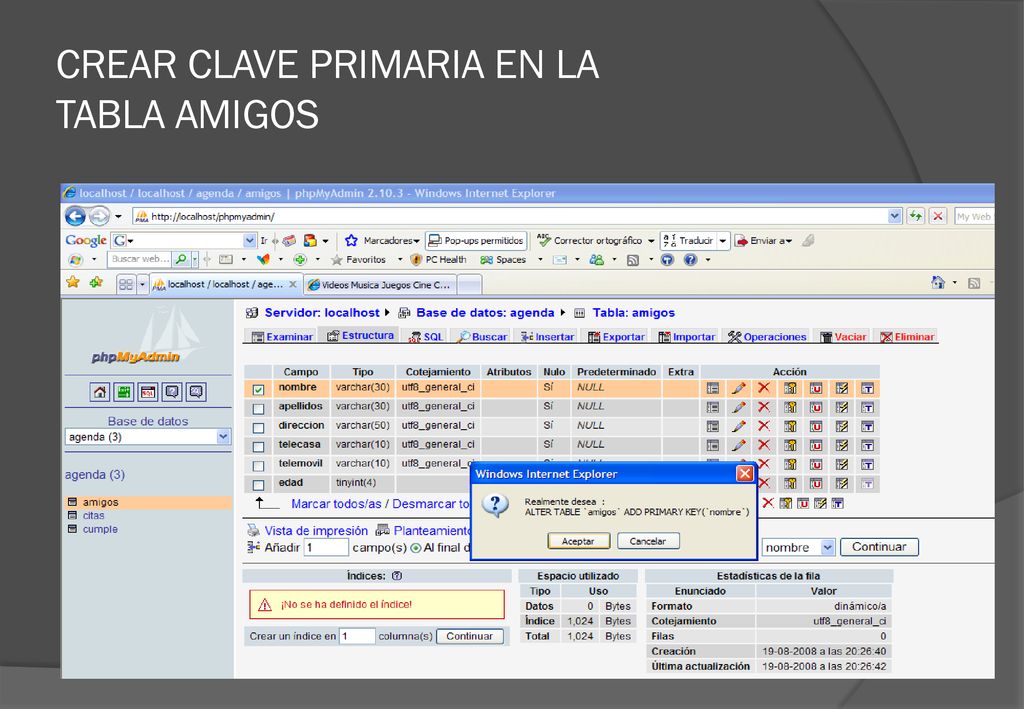Check the apellidos field checkbox

tap(259, 409)
